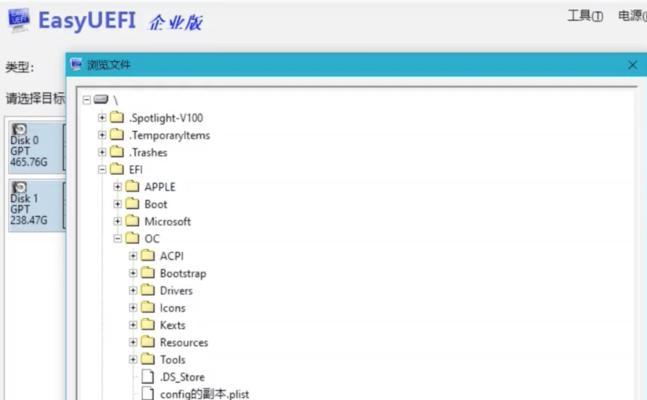Select the Disk 0 GPT 465.76G entry
Screen dimensions: 647x400
coord(36,147)
